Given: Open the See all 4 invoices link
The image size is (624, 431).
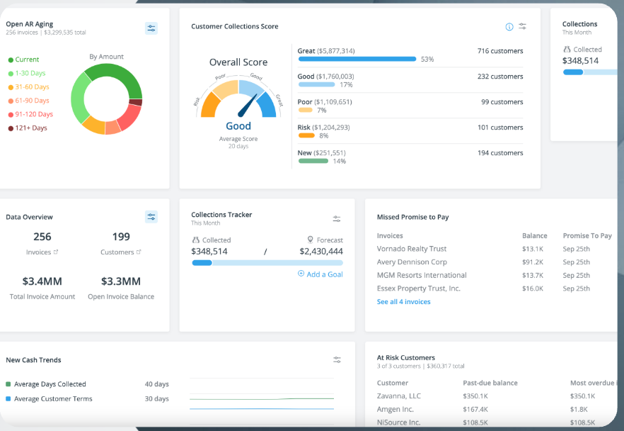Looking at the screenshot, I should coord(403,301).
